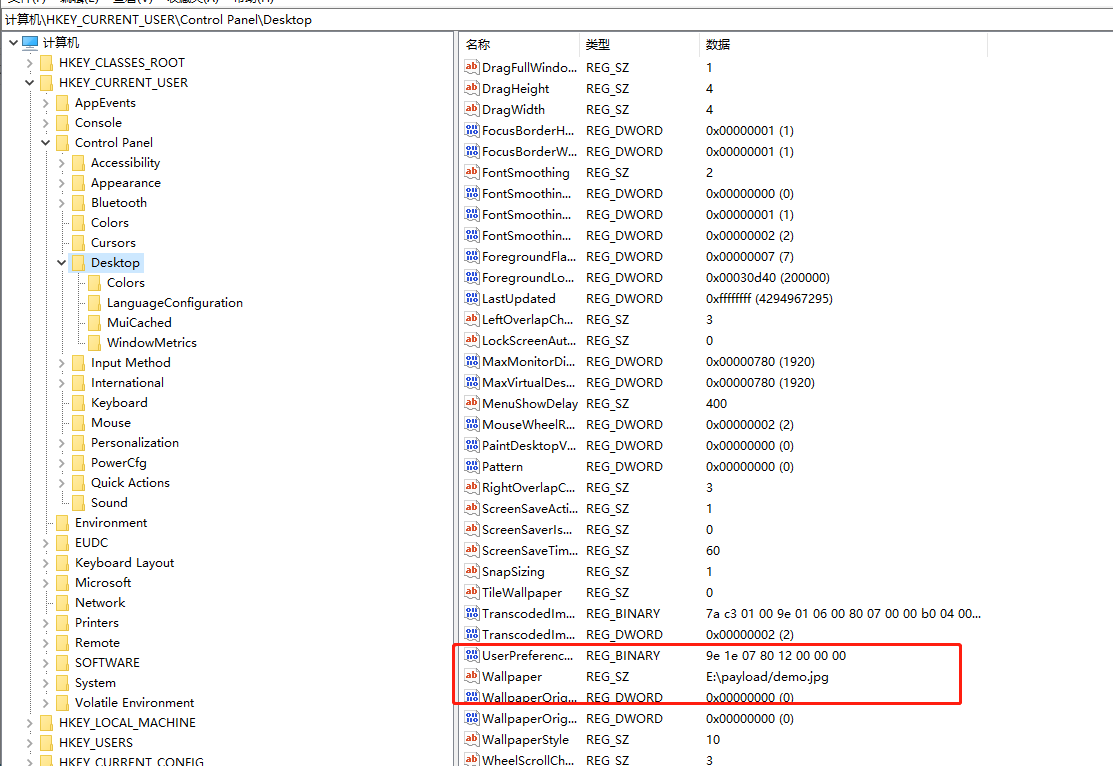This screenshot has width=1113, height=766.
Task: Expand the HKEY_LOCAL_MACHINE tree node
Action: (x=29, y=723)
